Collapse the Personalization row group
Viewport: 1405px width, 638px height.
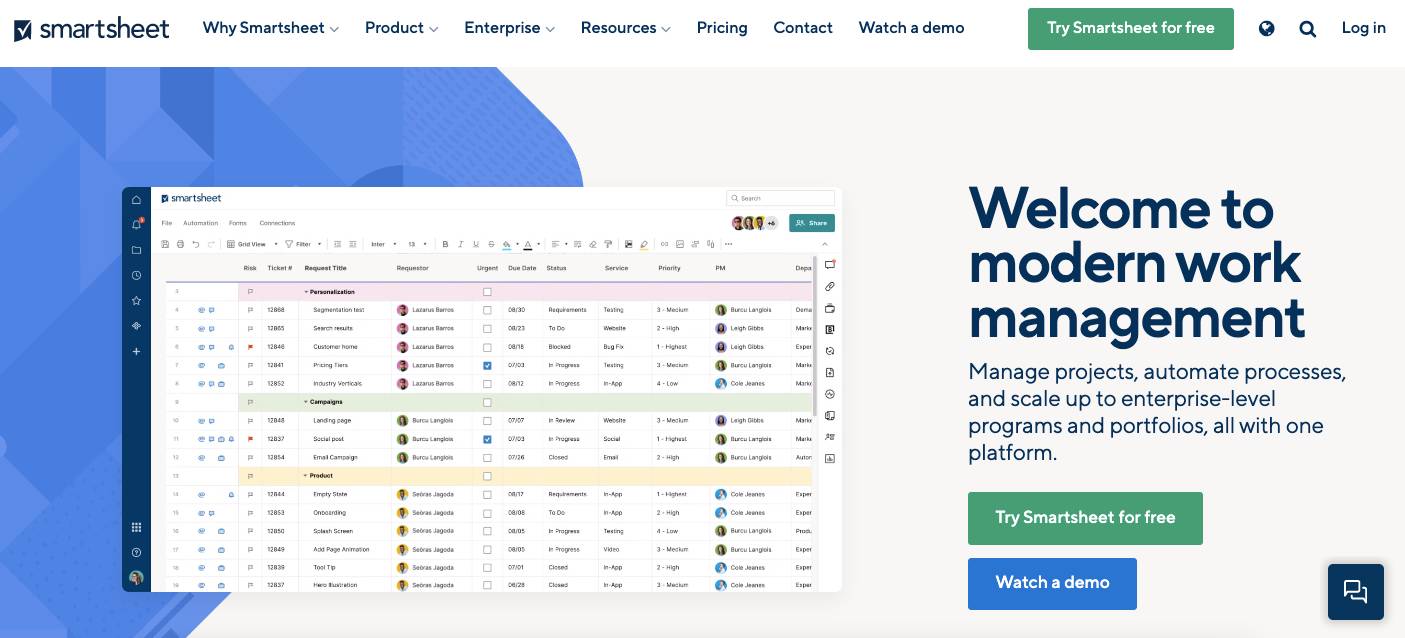click(x=306, y=292)
